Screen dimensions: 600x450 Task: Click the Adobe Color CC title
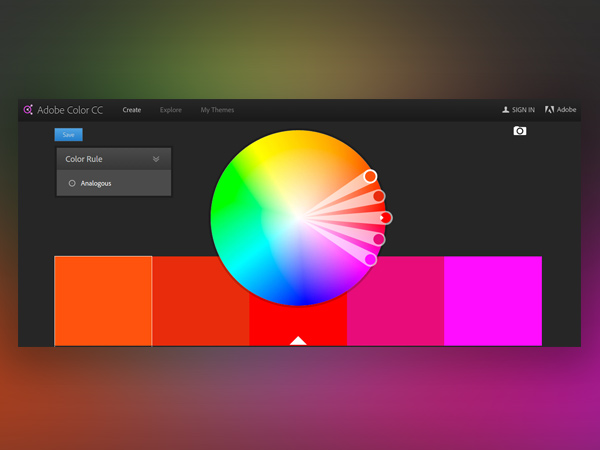(x=70, y=110)
